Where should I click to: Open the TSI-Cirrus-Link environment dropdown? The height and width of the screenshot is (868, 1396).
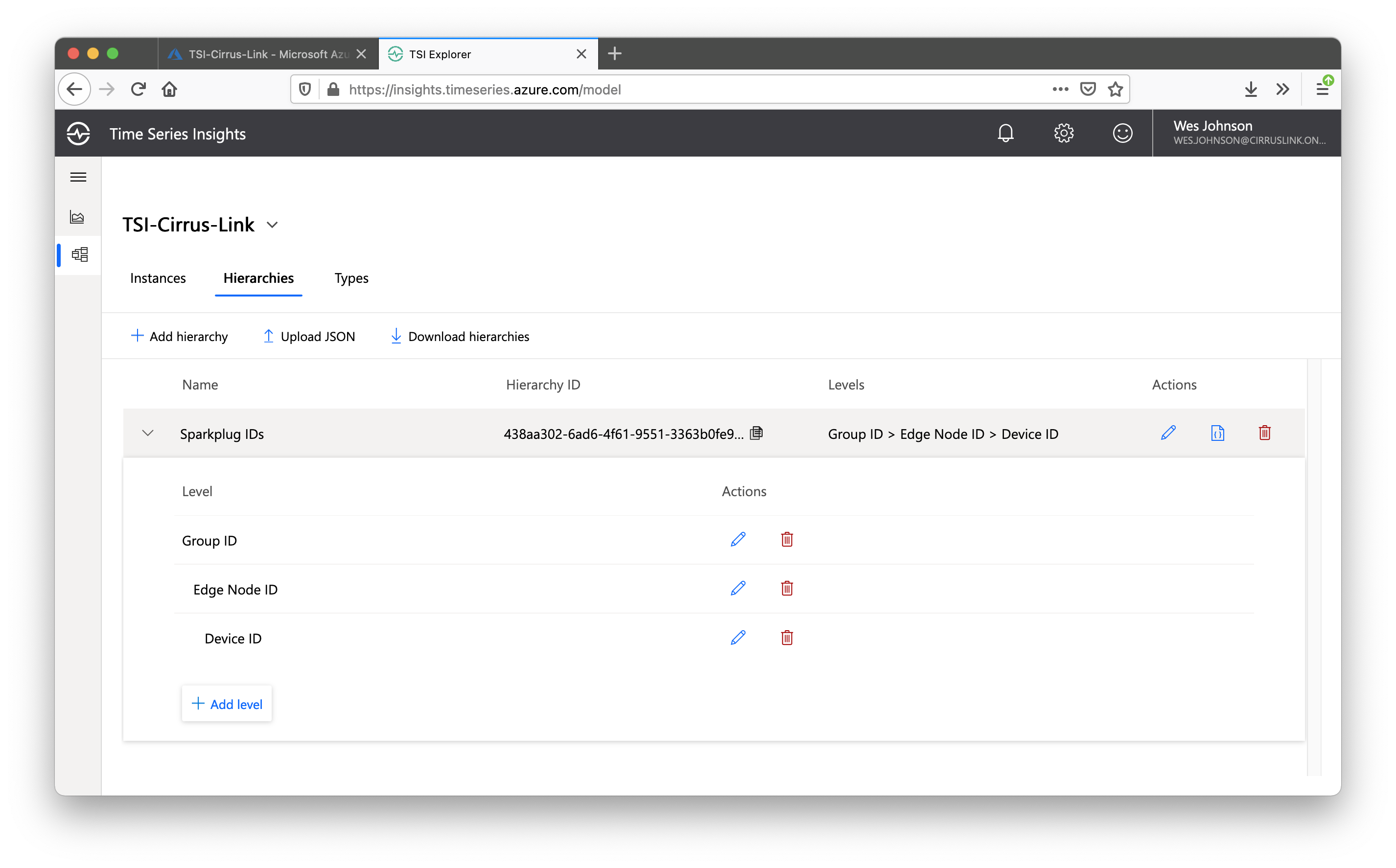273,225
